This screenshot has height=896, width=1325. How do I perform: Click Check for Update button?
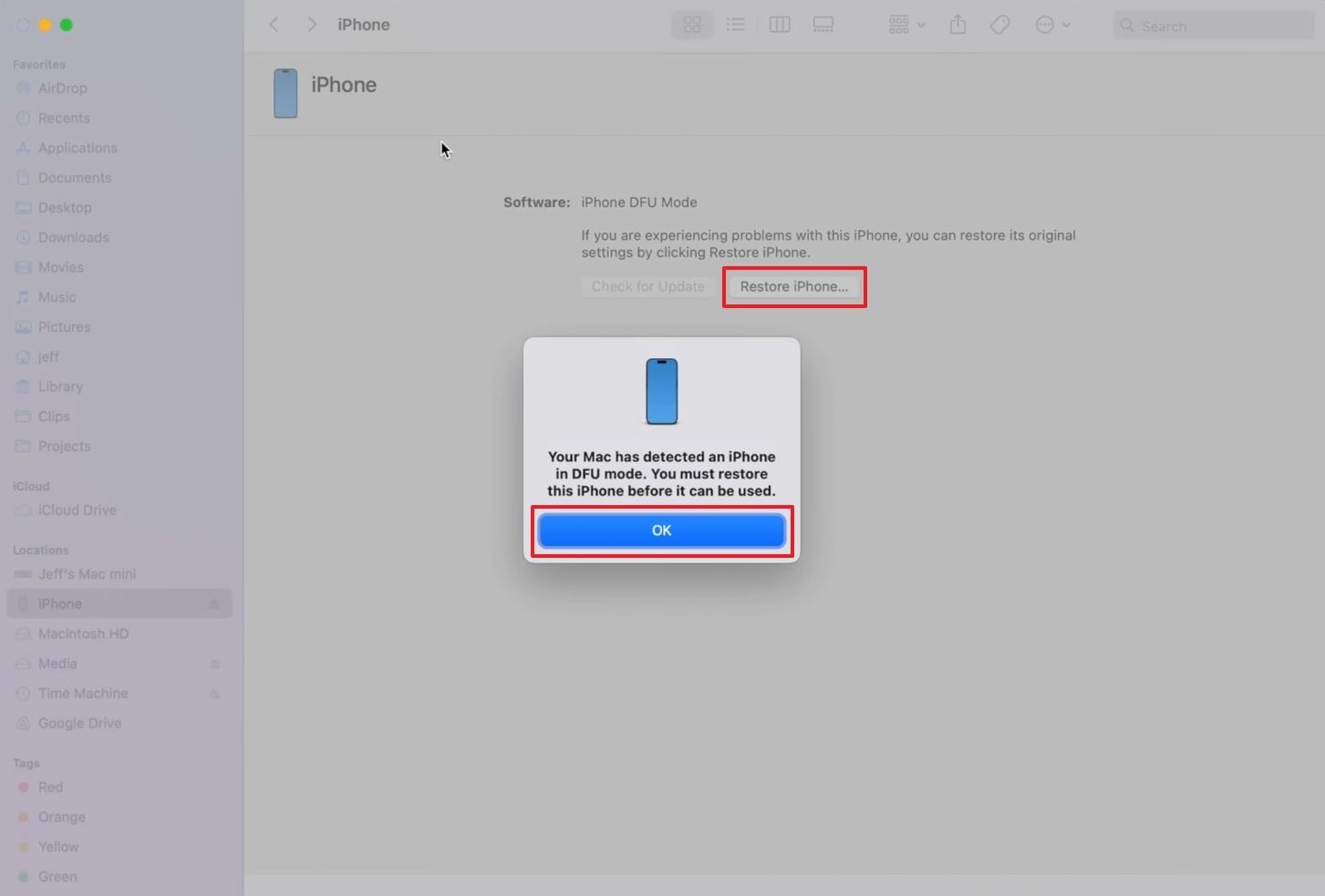[648, 286]
